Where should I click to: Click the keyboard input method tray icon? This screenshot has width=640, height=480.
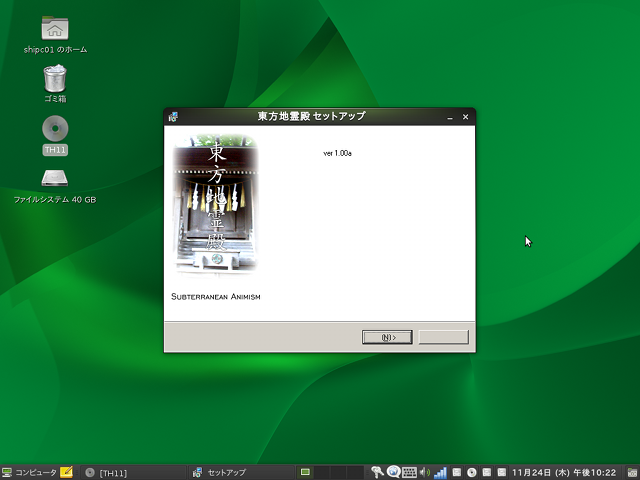click(x=409, y=473)
